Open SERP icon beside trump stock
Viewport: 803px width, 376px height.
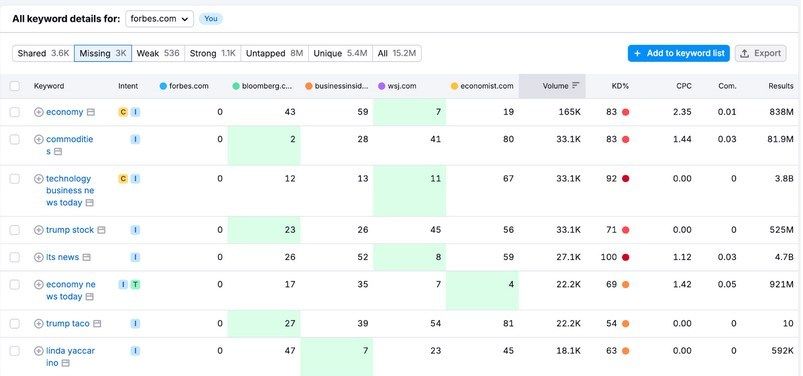pos(101,230)
